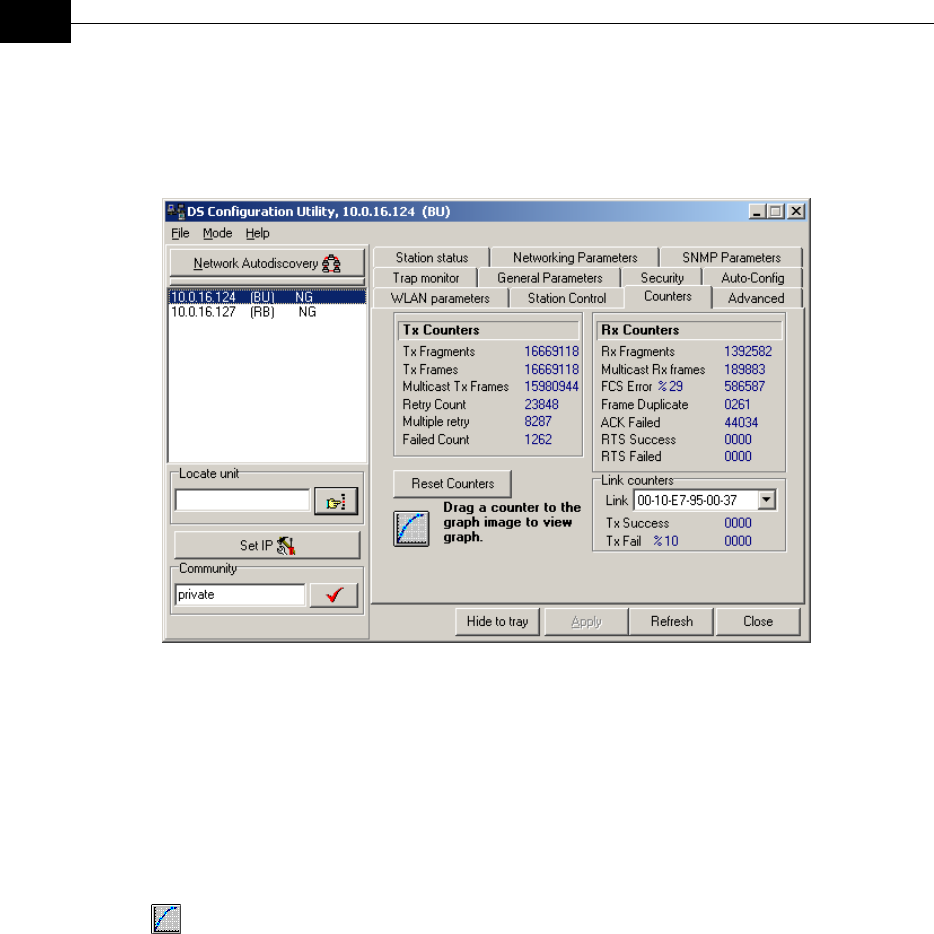Click the application icon in title bar
This screenshot has width=934, height=934.
coord(176,212)
